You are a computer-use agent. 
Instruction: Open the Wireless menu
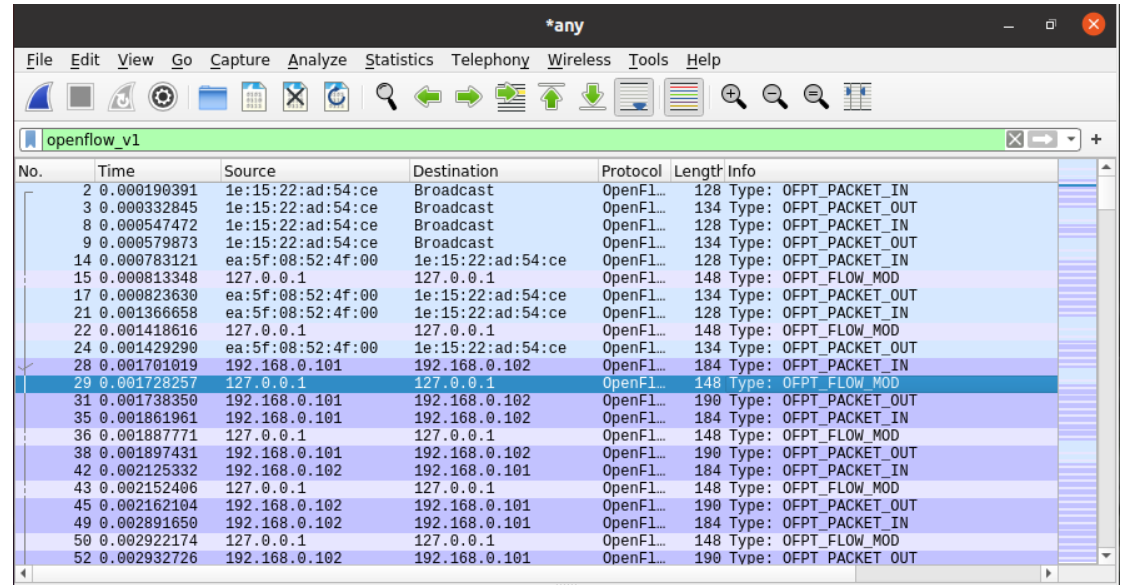tap(579, 60)
